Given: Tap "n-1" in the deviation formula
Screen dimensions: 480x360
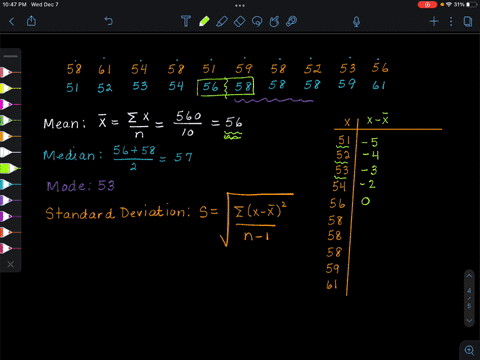Looking at the screenshot, I should pos(256,236).
